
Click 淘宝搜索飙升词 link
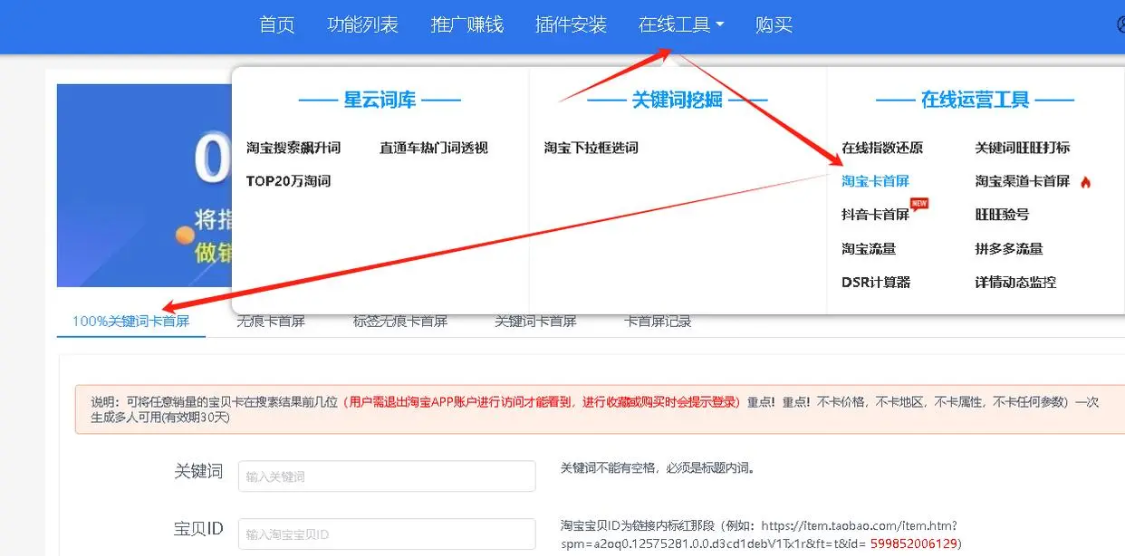tap(293, 149)
